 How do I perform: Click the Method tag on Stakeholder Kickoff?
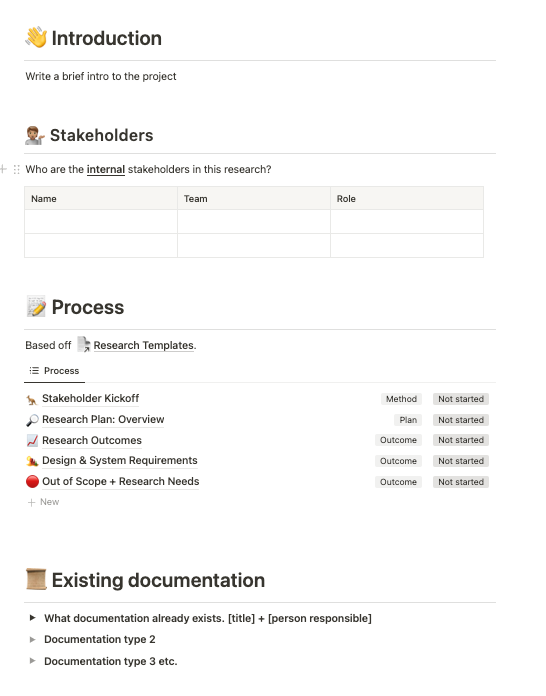401,399
